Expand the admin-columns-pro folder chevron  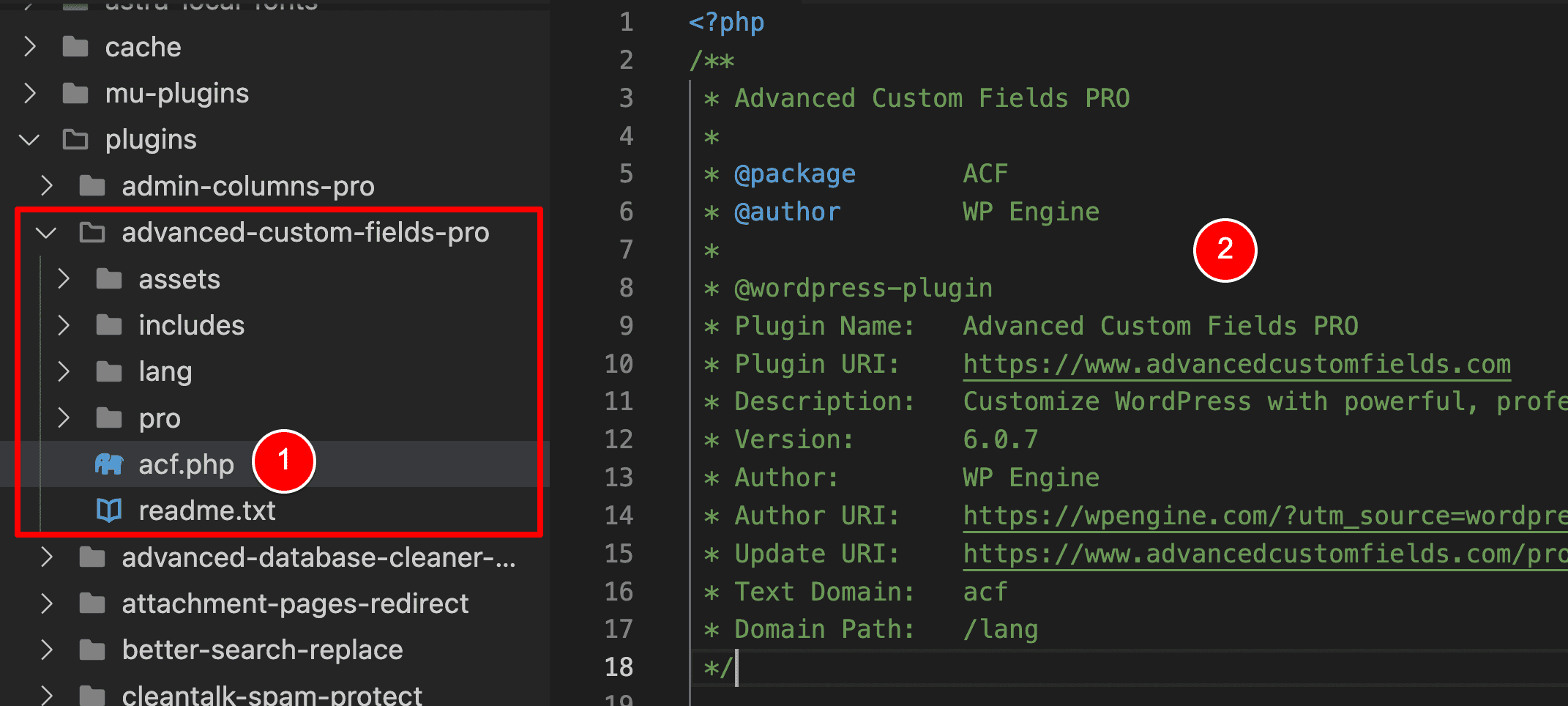tap(47, 186)
